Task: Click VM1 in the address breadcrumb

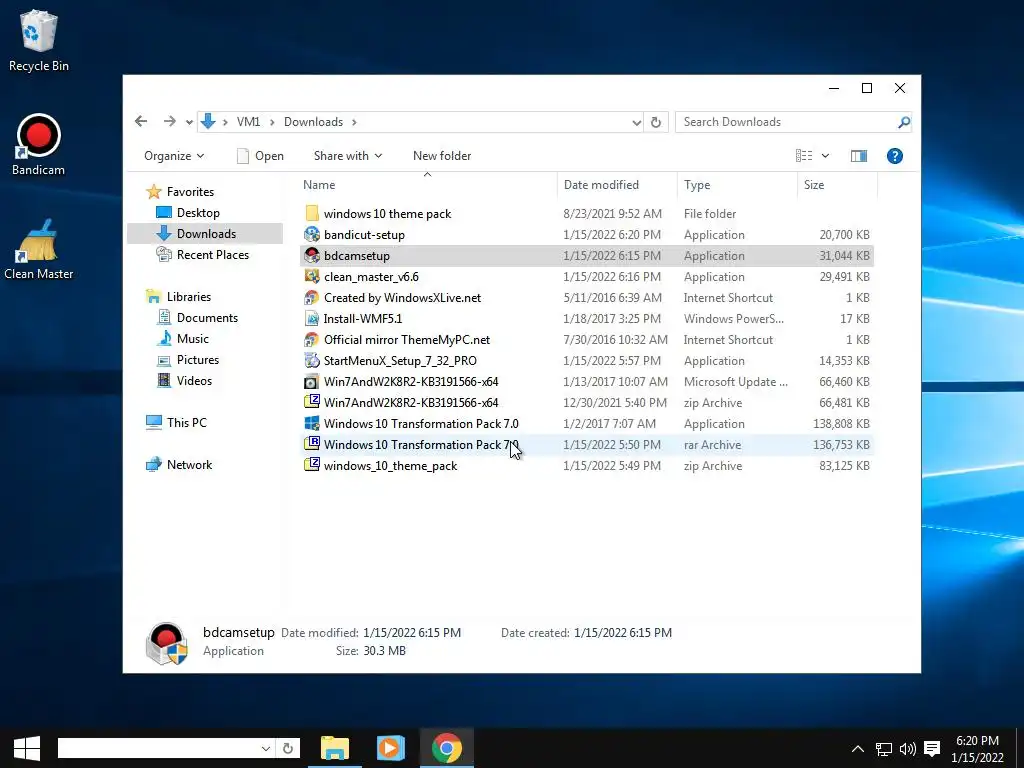Action: click(248, 121)
